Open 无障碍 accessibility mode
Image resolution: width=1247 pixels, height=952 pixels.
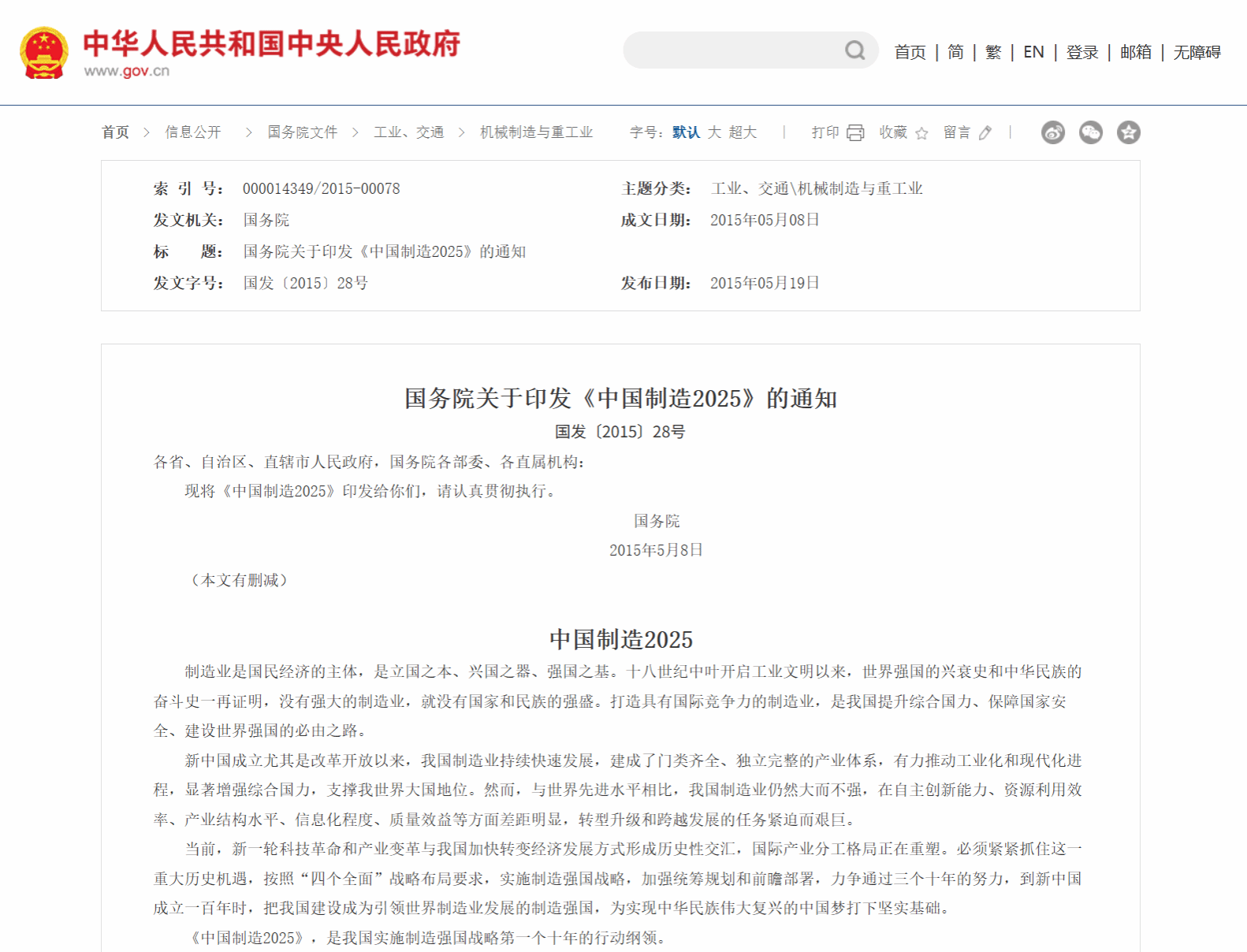(1197, 52)
